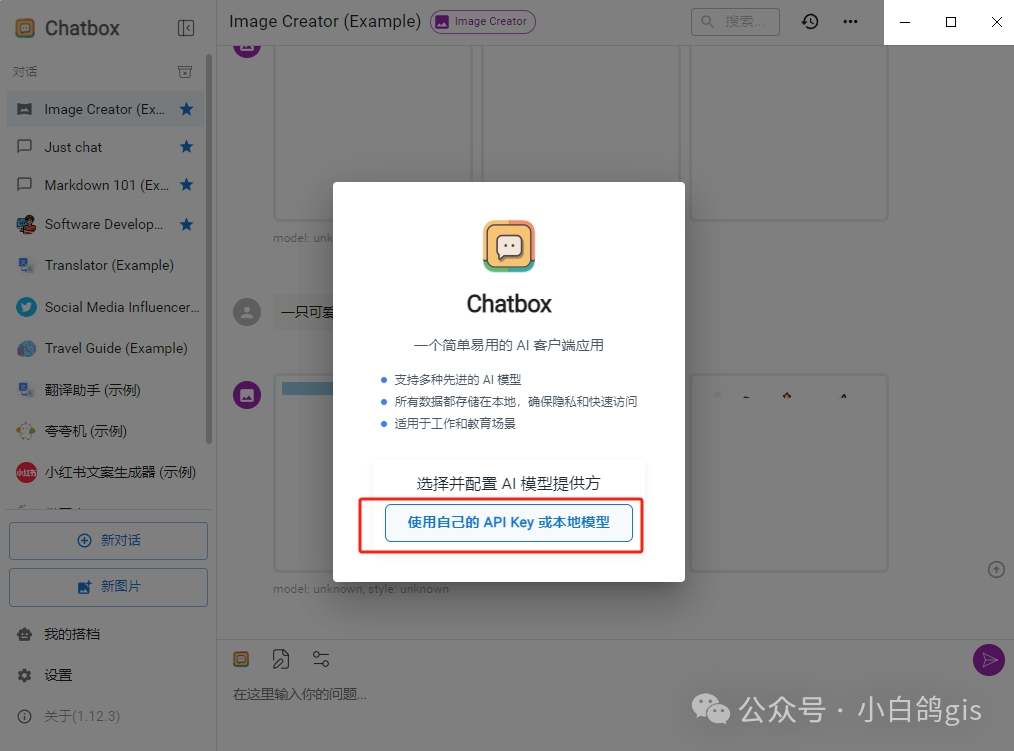Unstar the Just chat conversation
Screen dimensions: 1014x751
(186, 146)
